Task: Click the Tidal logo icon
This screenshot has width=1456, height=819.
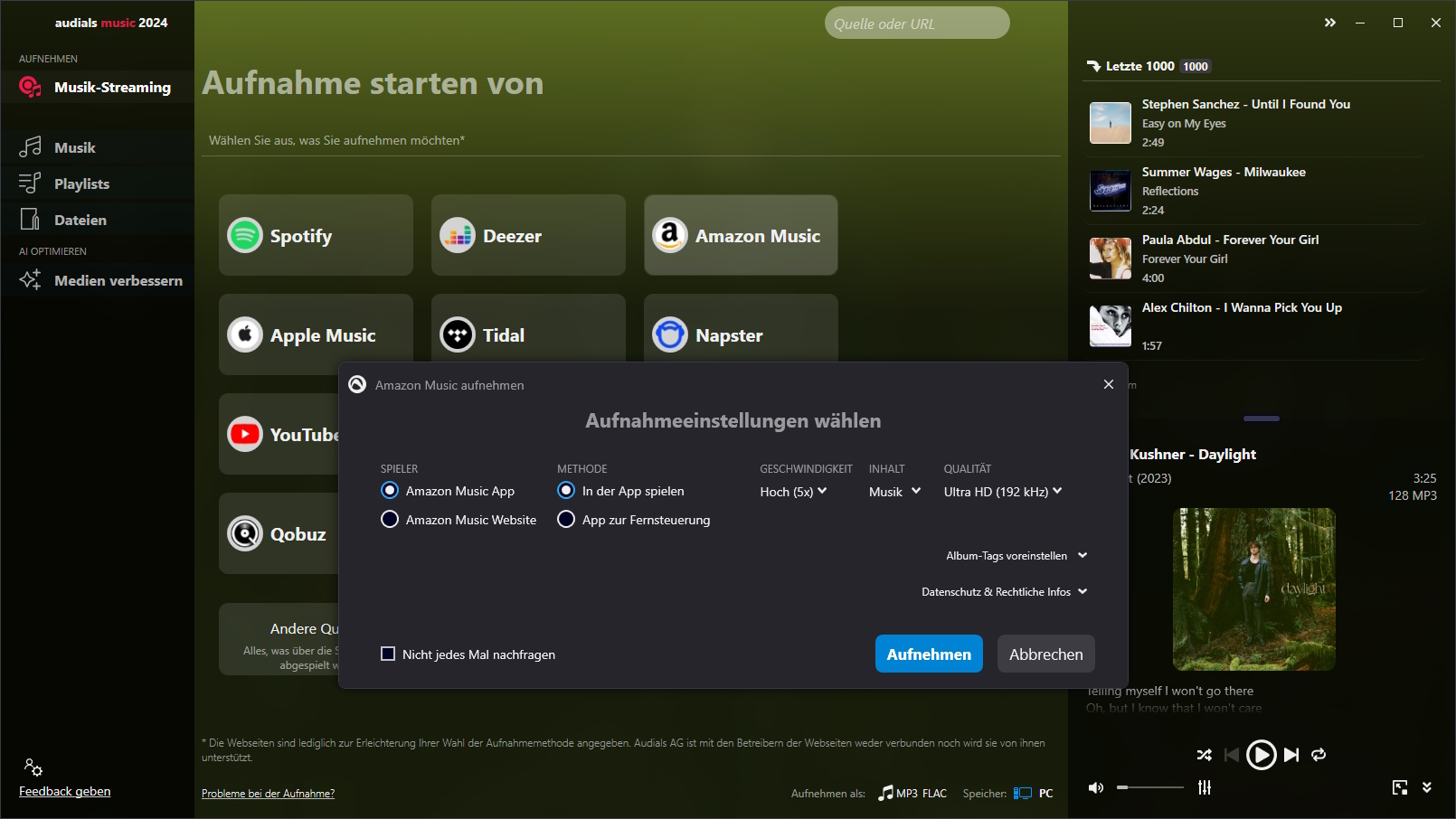Action: (458, 334)
